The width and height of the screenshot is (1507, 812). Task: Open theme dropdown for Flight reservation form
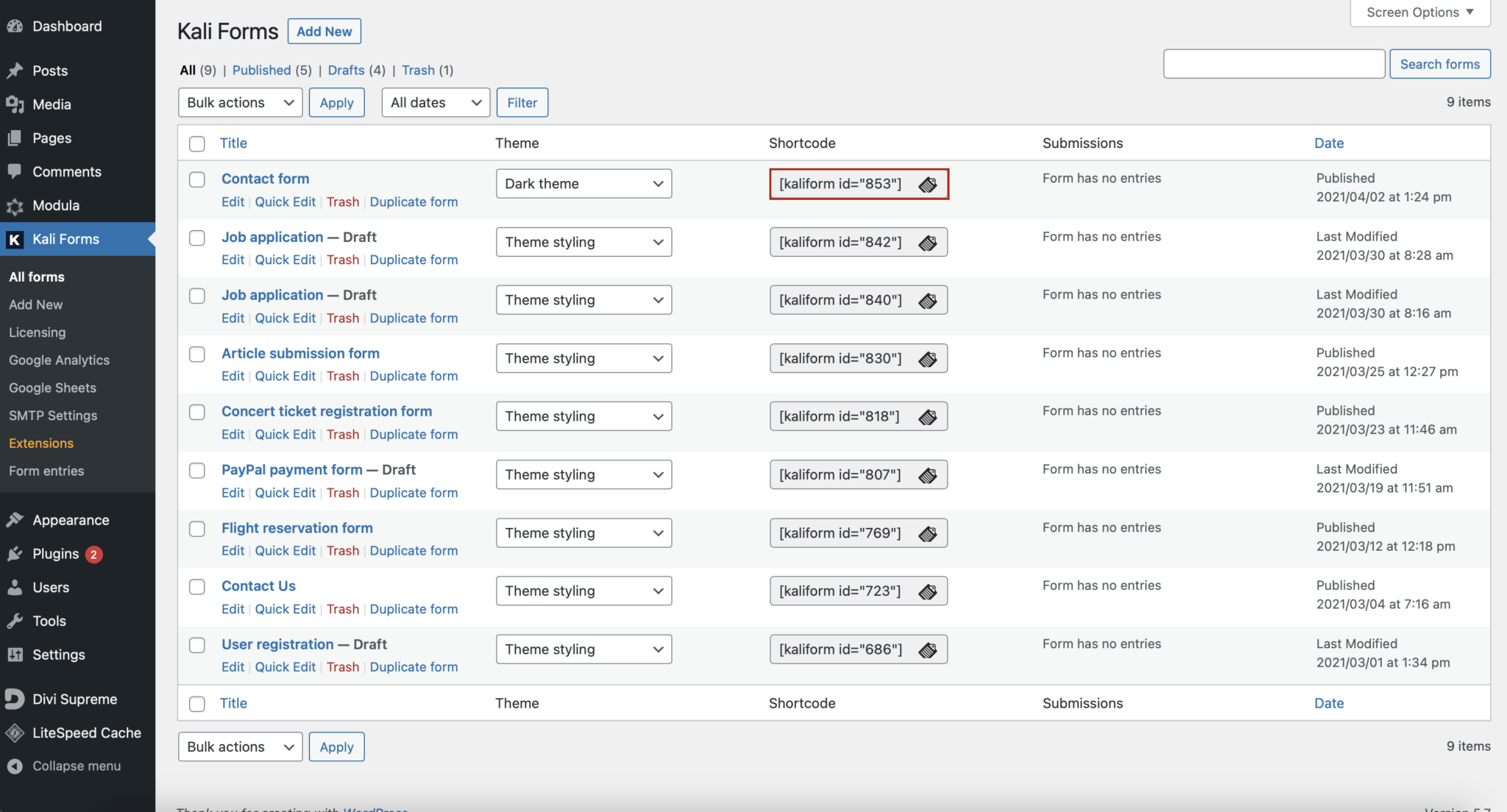(584, 533)
